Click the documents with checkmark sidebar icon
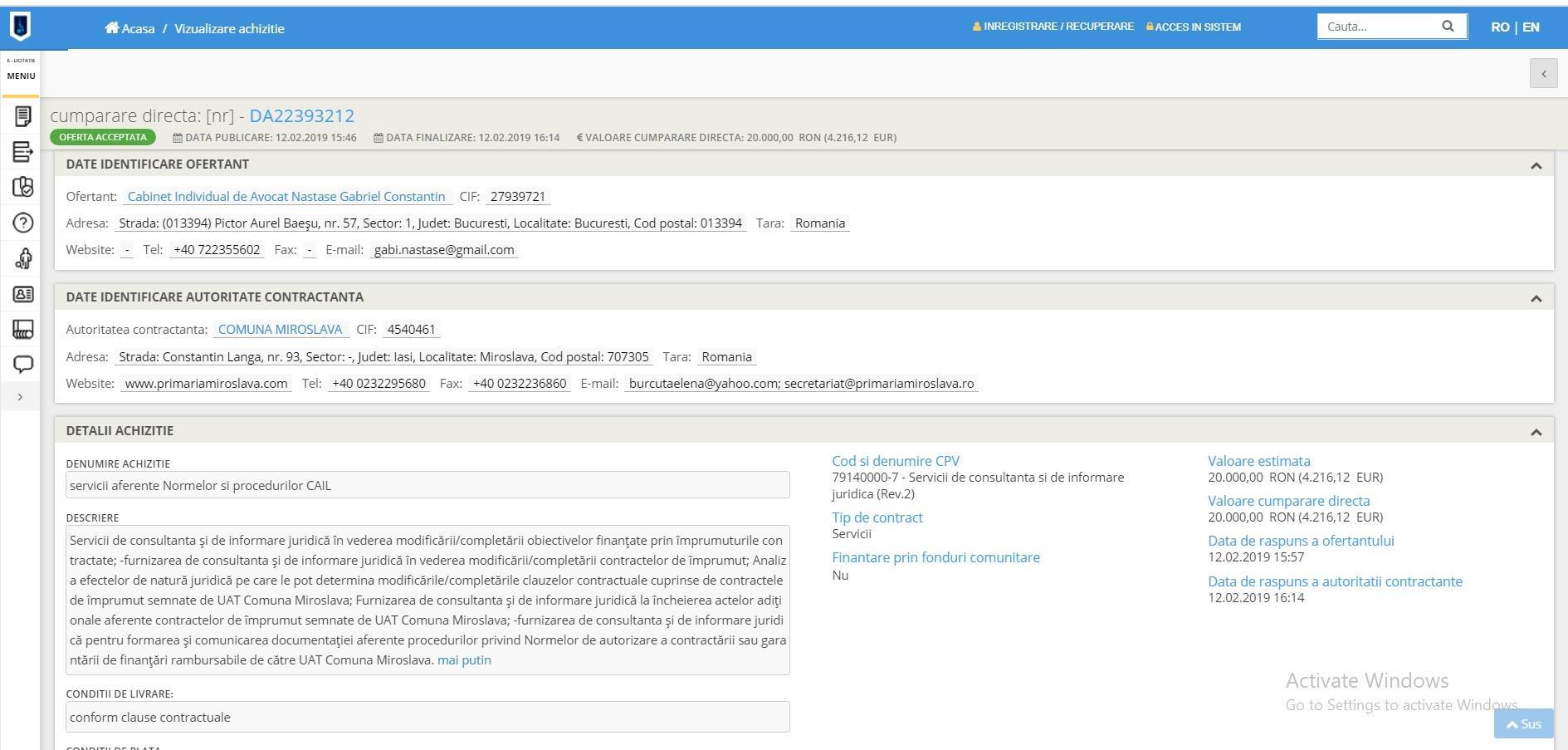The image size is (1568, 750). (23, 187)
